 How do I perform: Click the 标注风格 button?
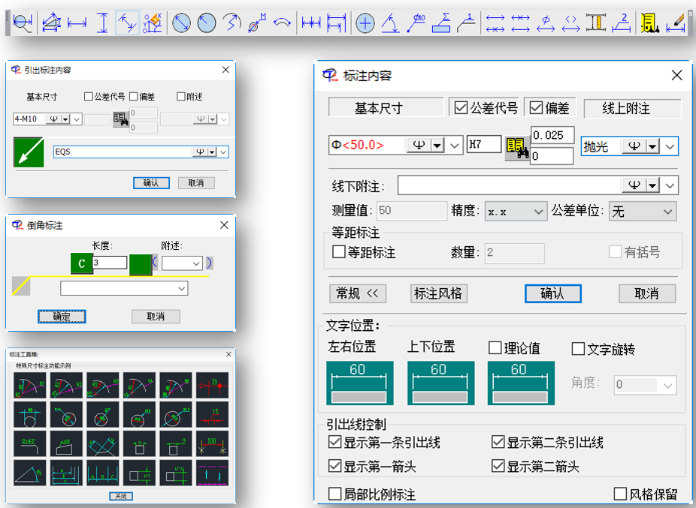439,293
